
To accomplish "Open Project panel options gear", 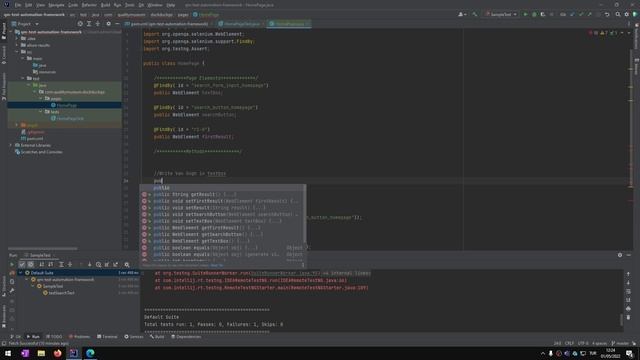I will pyautogui.click(x=108, y=24).
